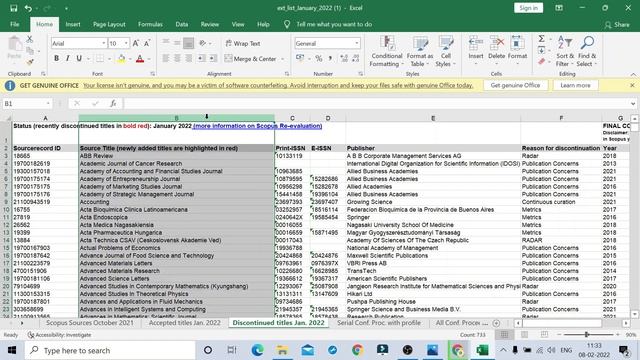This screenshot has height=360, width=640.
Task: Toggle Align Left for cell text
Action: pyautogui.click(x=165, y=58)
